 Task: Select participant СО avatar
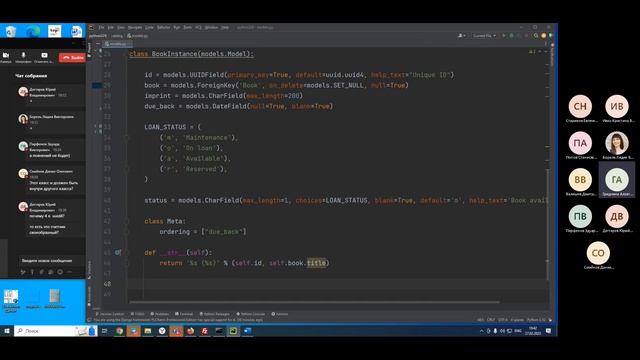point(598,253)
